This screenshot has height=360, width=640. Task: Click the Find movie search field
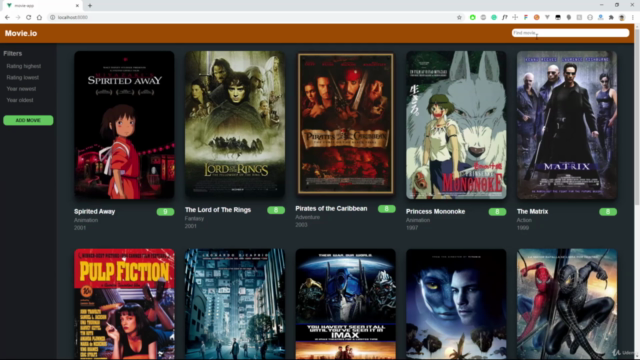pos(570,33)
